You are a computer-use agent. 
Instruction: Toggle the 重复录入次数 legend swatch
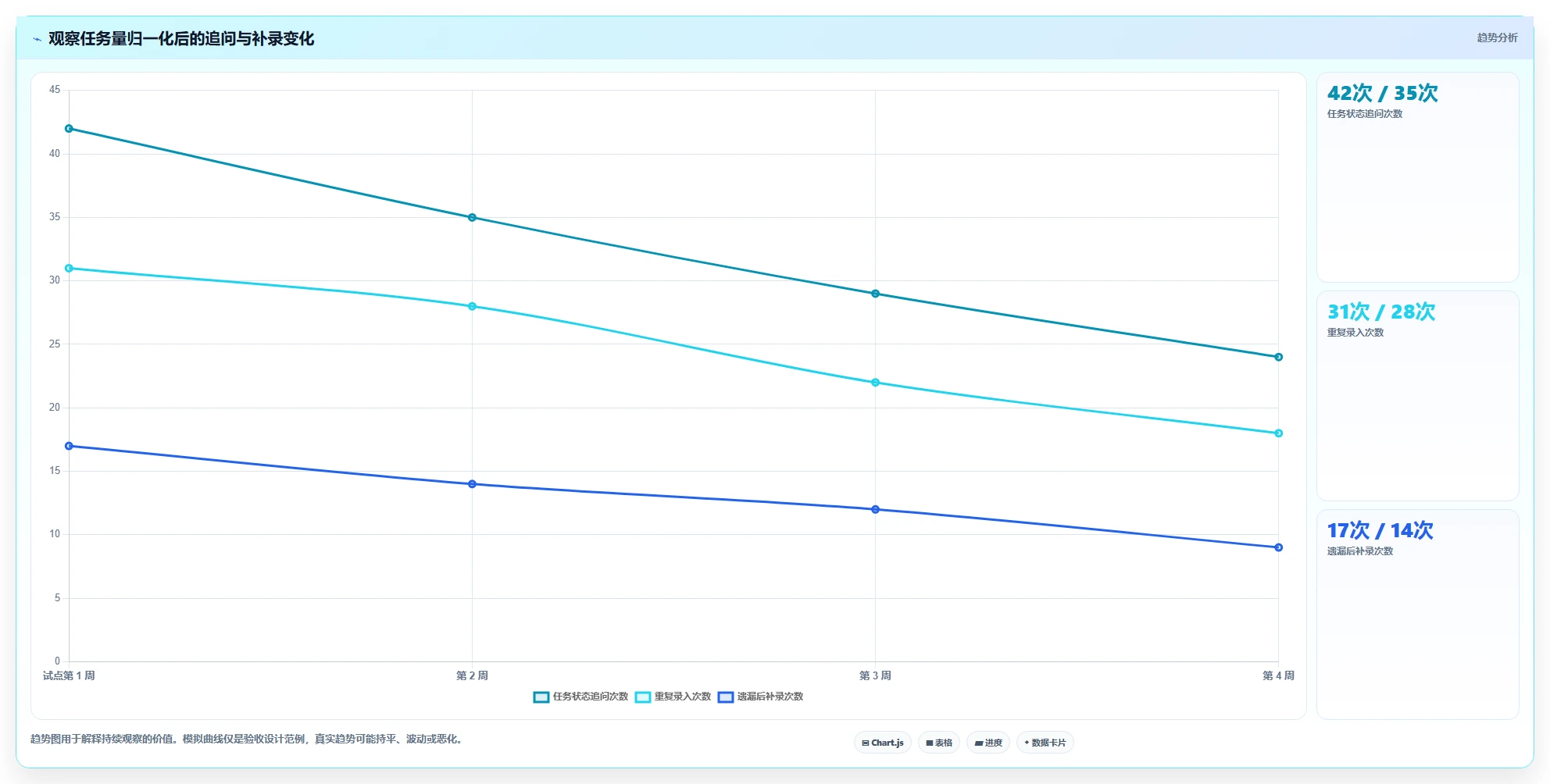tap(643, 697)
